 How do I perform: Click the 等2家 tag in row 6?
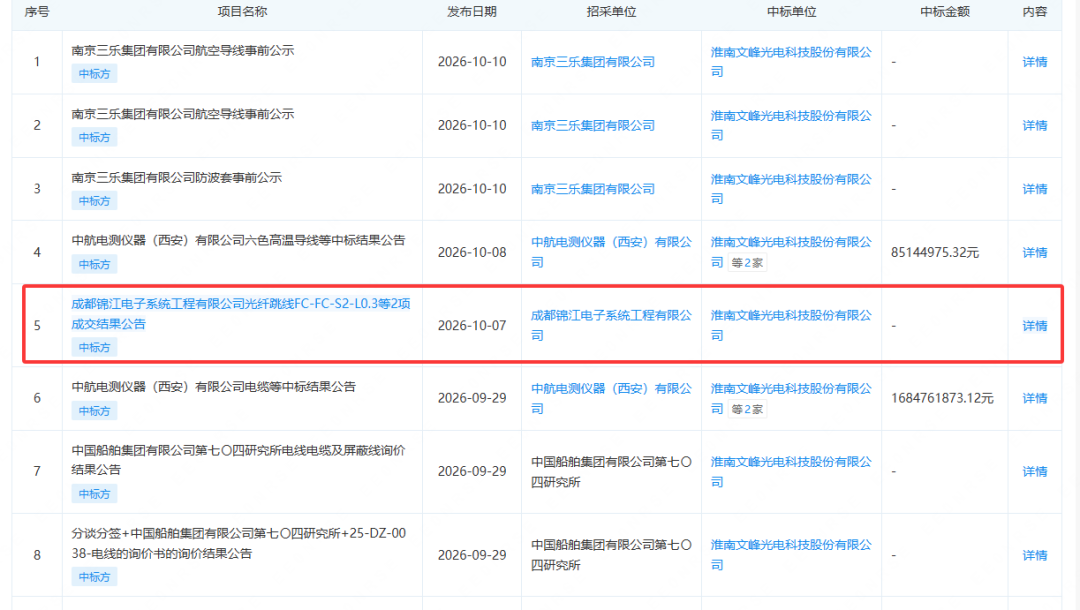[x=747, y=410]
